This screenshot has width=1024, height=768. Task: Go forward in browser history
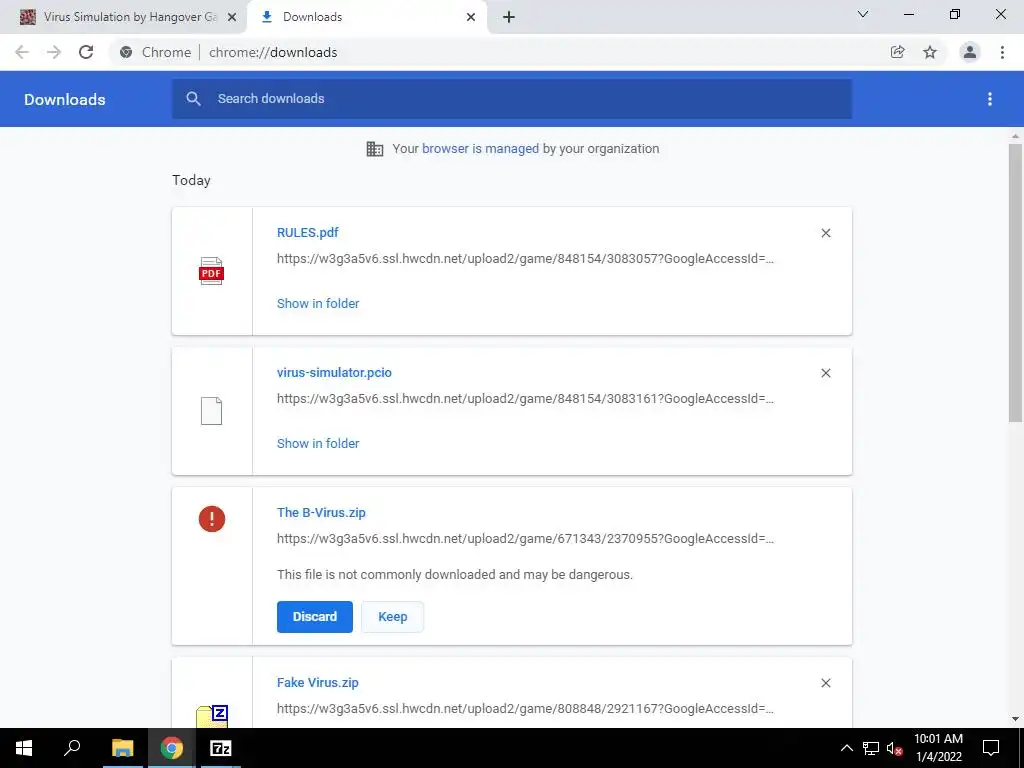pos(54,52)
